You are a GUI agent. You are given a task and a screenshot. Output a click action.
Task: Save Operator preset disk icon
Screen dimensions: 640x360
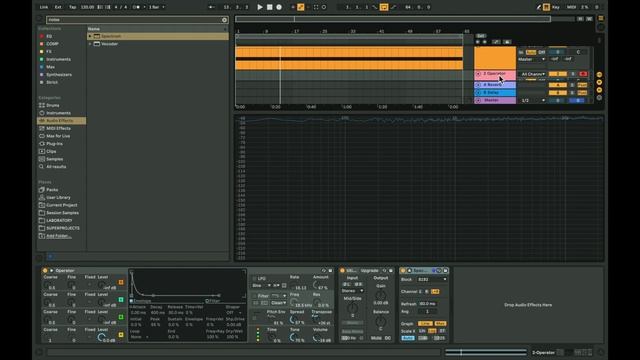330,271
